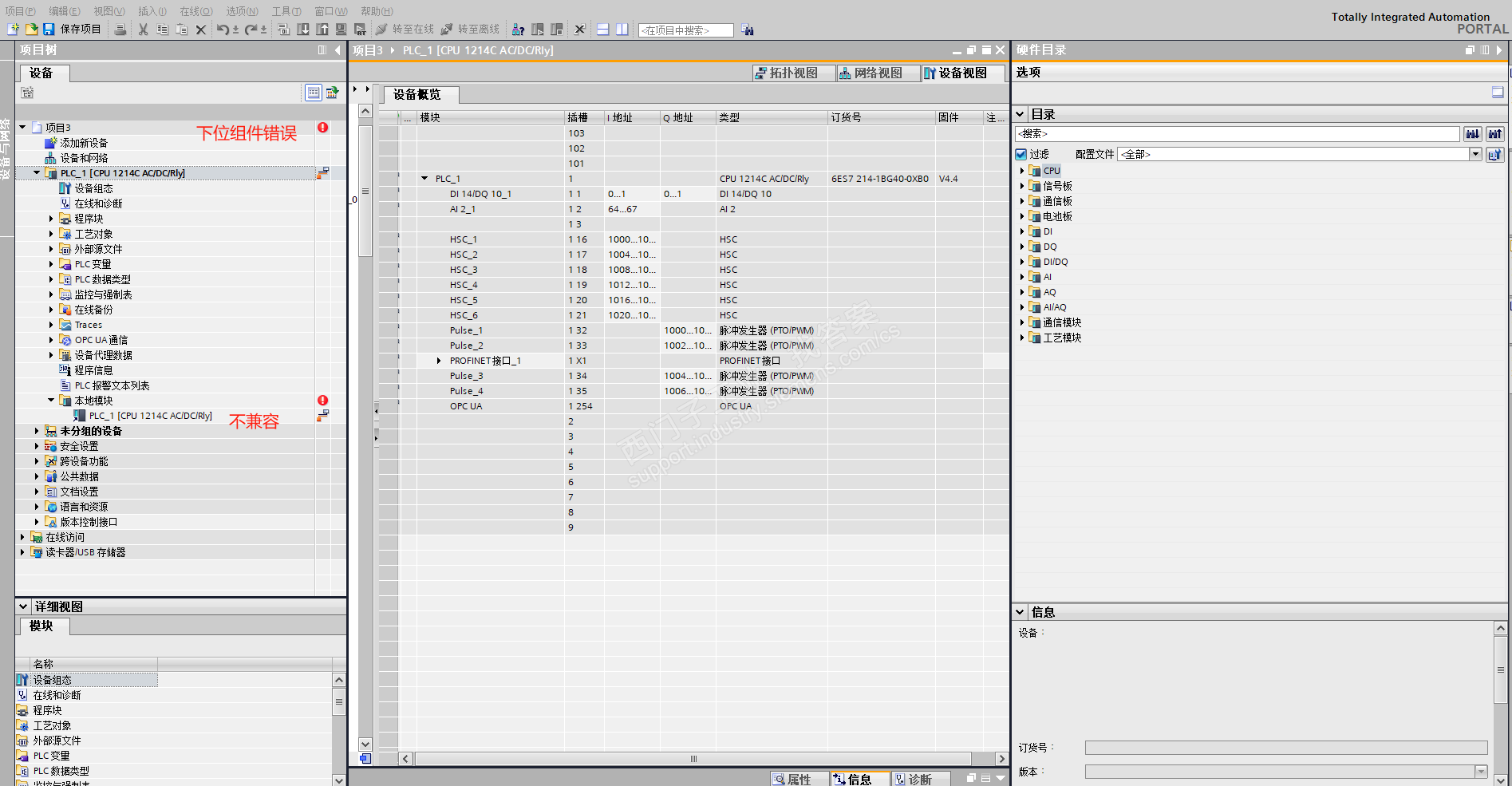
Task: Click the Upload from device icon
Action: tap(322, 30)
